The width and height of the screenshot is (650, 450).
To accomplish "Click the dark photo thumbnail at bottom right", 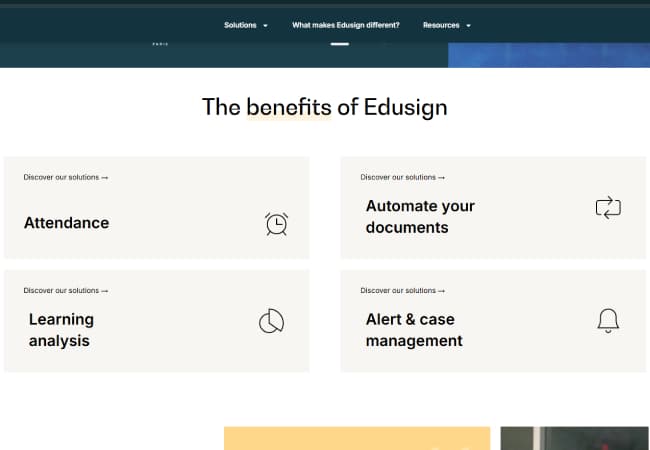I will click(x=574, y=438).
